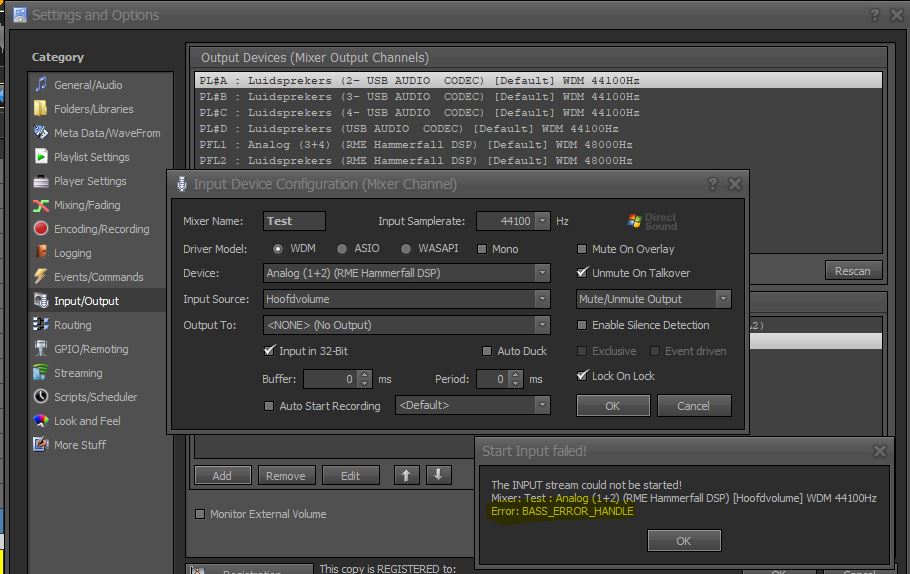Close the Start Input failed dialog
The image size is (910, 574).
880,450
